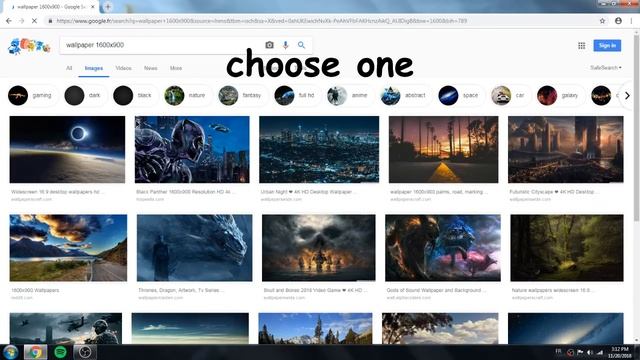
Task: Click the Futuristic Cityscape caption link
Action: click(x=554, y=191)
